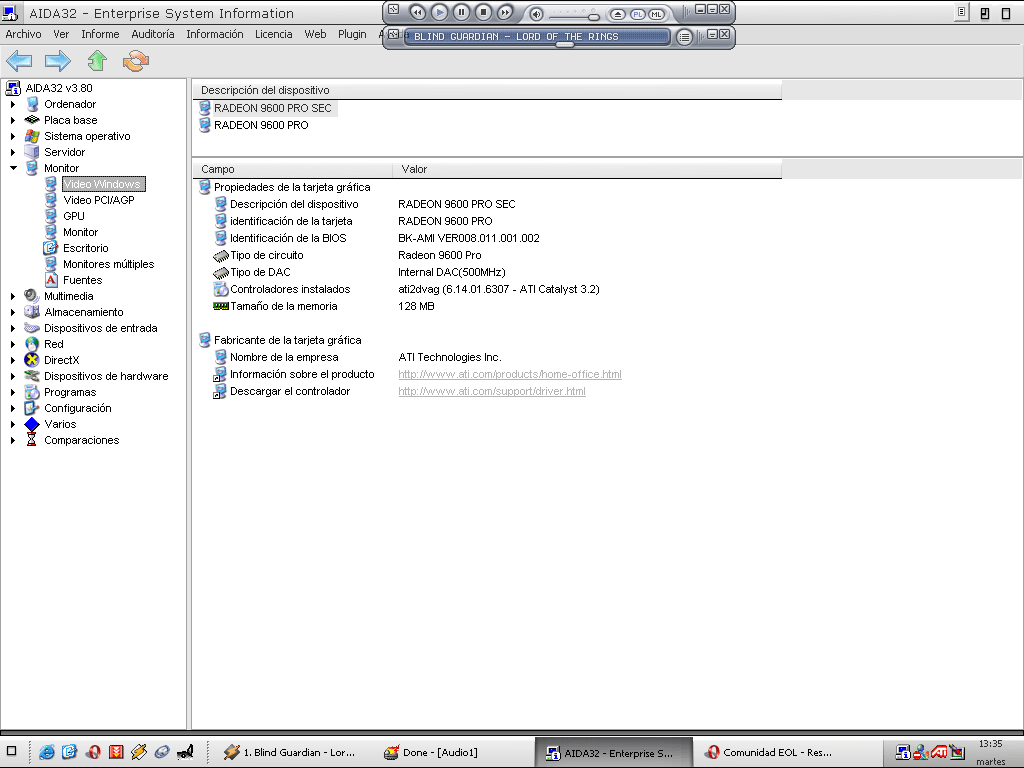Expand the Red node arrow
Viewport: 1024px width, 768px height.
(13, 344)
